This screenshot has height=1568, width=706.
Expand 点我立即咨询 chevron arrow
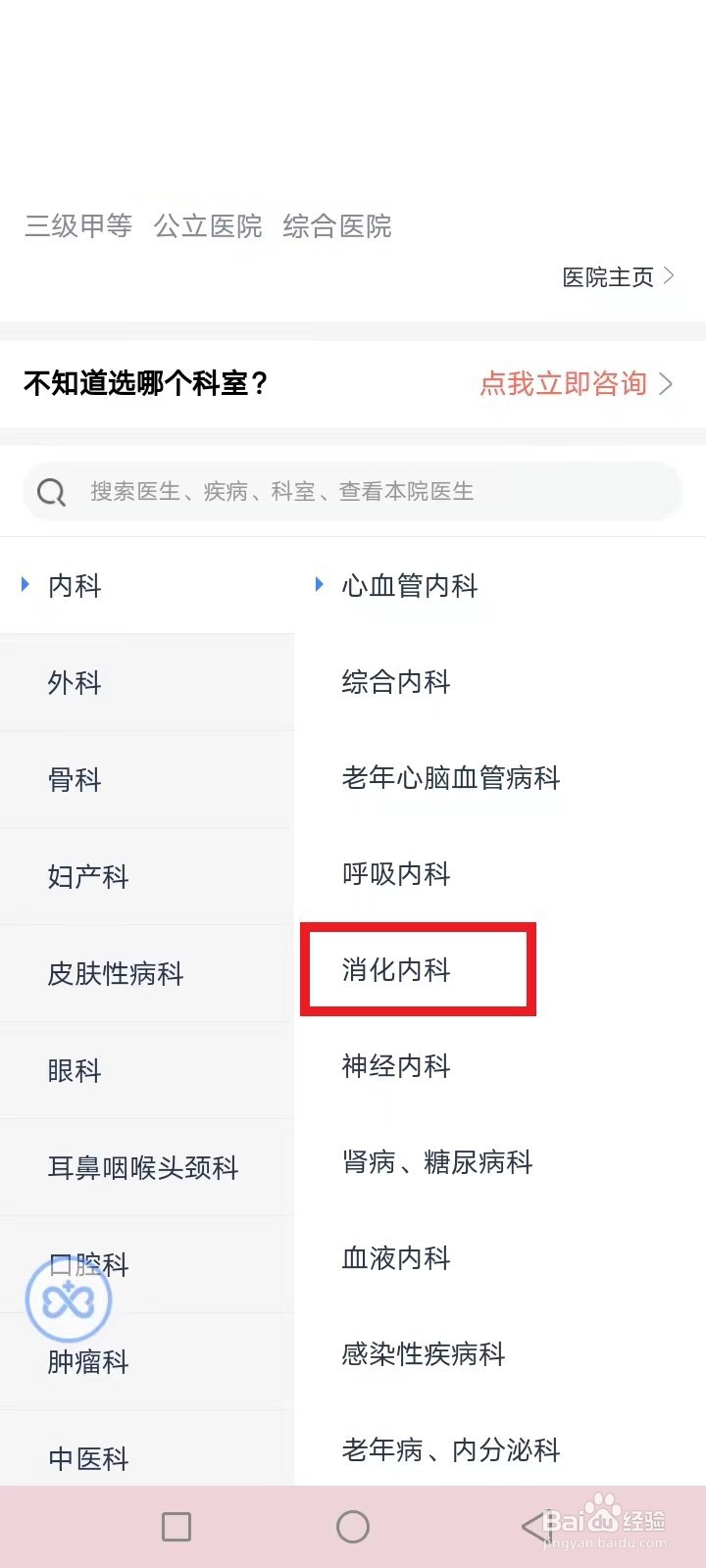(x=666, y=383)
